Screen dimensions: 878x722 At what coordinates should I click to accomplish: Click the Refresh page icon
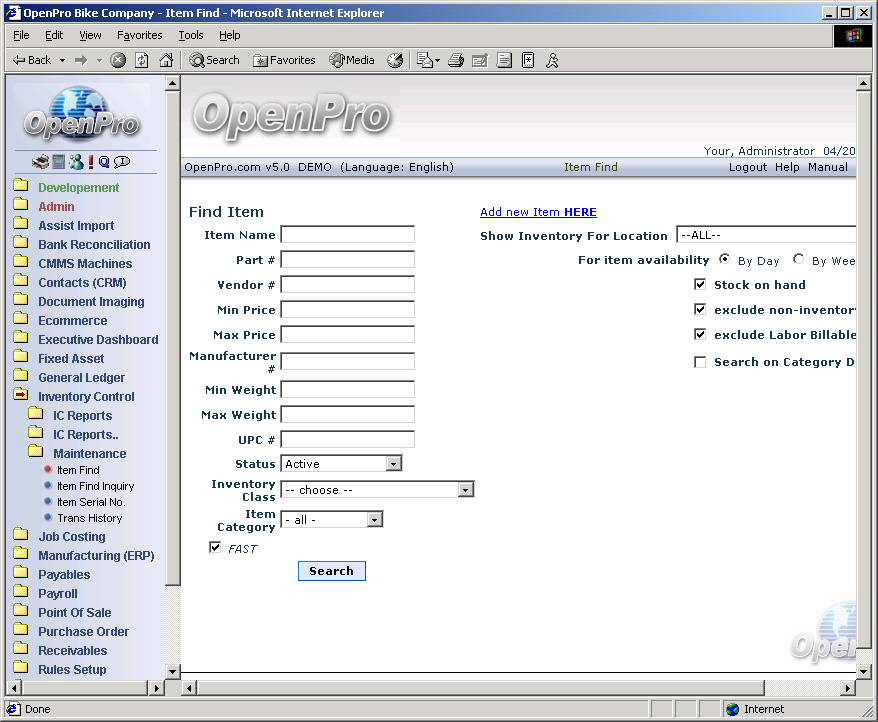pos(142,60)
